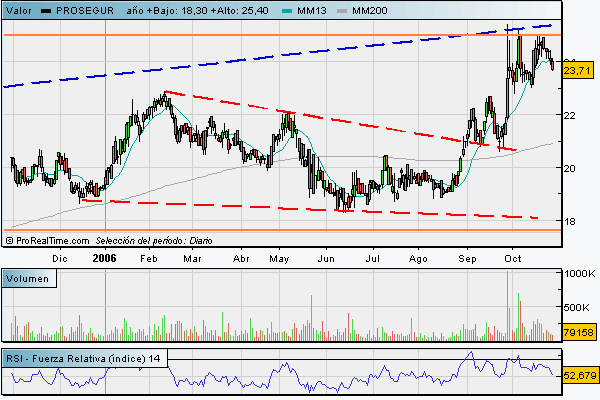Viewport: 600px width, 400px height.
Task: Click the Ago month axis label
Action: [418, 259]
